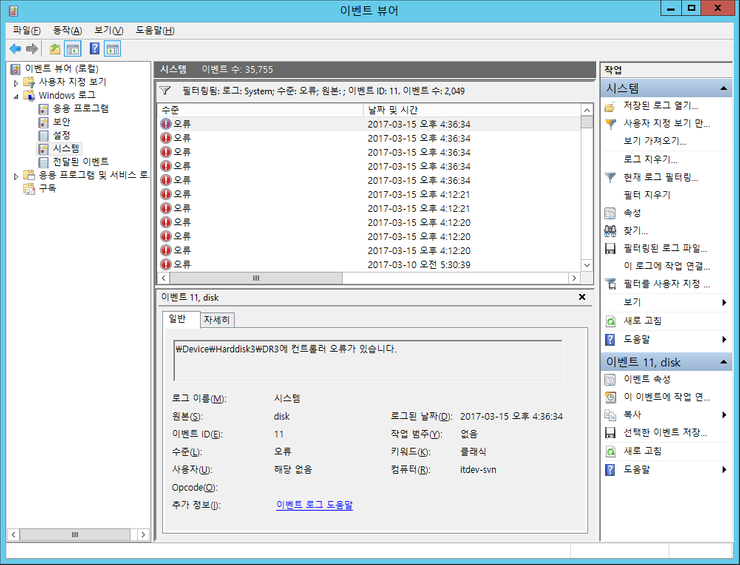Click event list horizontal scroll right arrow
740x565 pixels.
[x=574, y=278]
